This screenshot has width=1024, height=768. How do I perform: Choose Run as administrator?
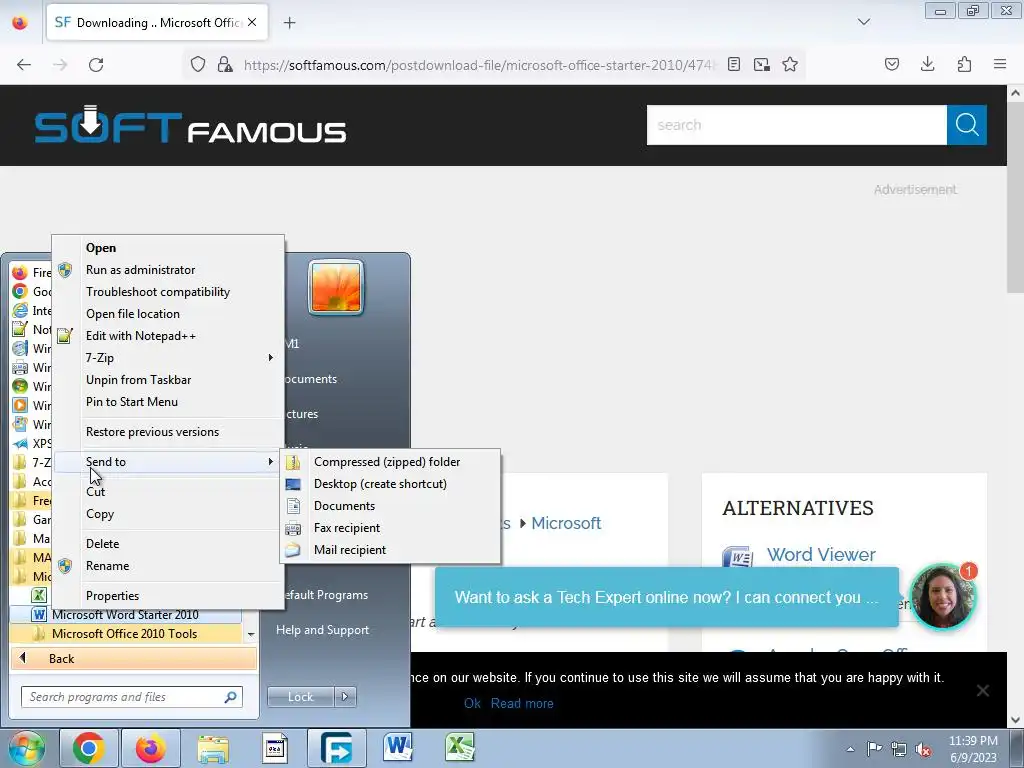[x=168, y=270]
